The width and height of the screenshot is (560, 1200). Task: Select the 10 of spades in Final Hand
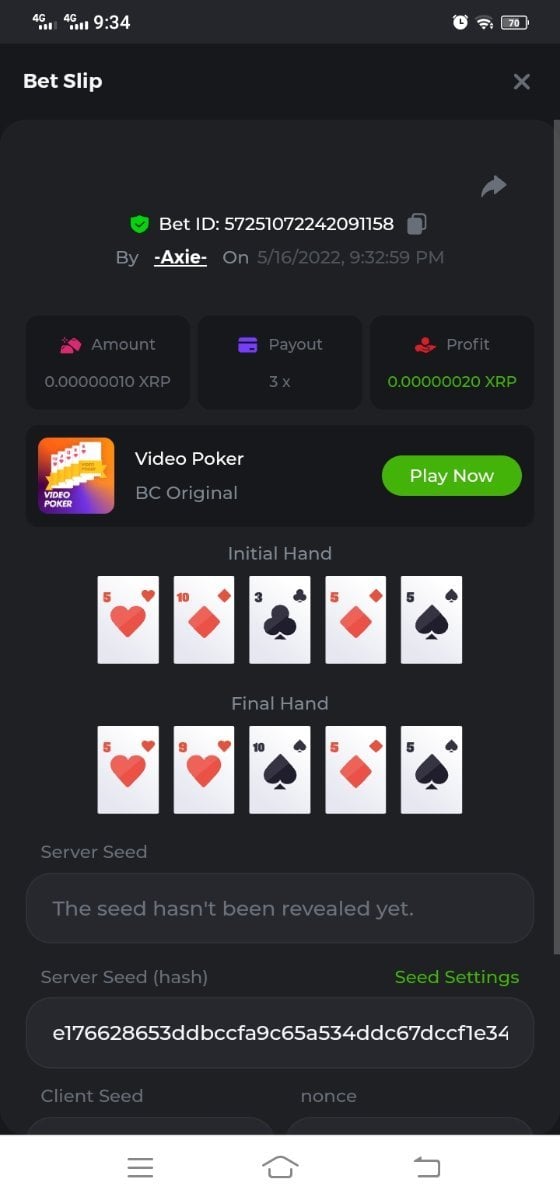click(x=280, y=770)
